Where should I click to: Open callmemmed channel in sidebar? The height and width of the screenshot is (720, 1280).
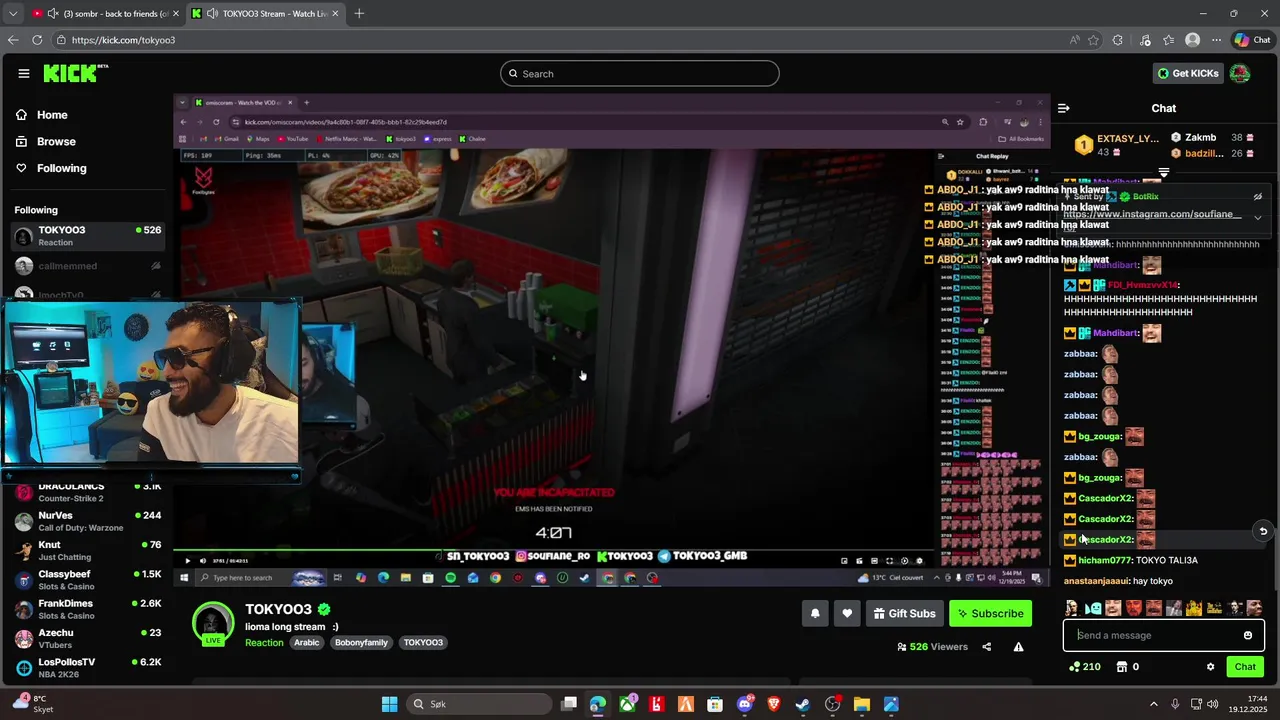click(x=88, y=266)
